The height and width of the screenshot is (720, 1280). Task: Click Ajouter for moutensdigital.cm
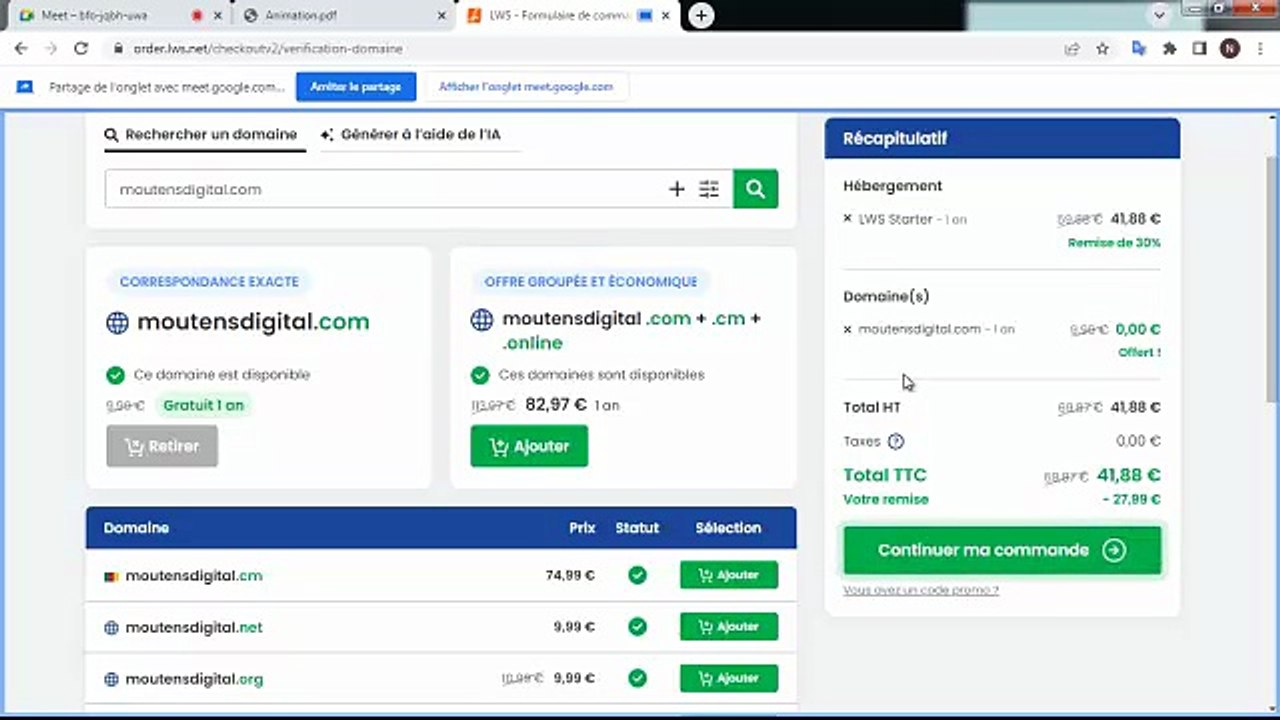(729, 575)
